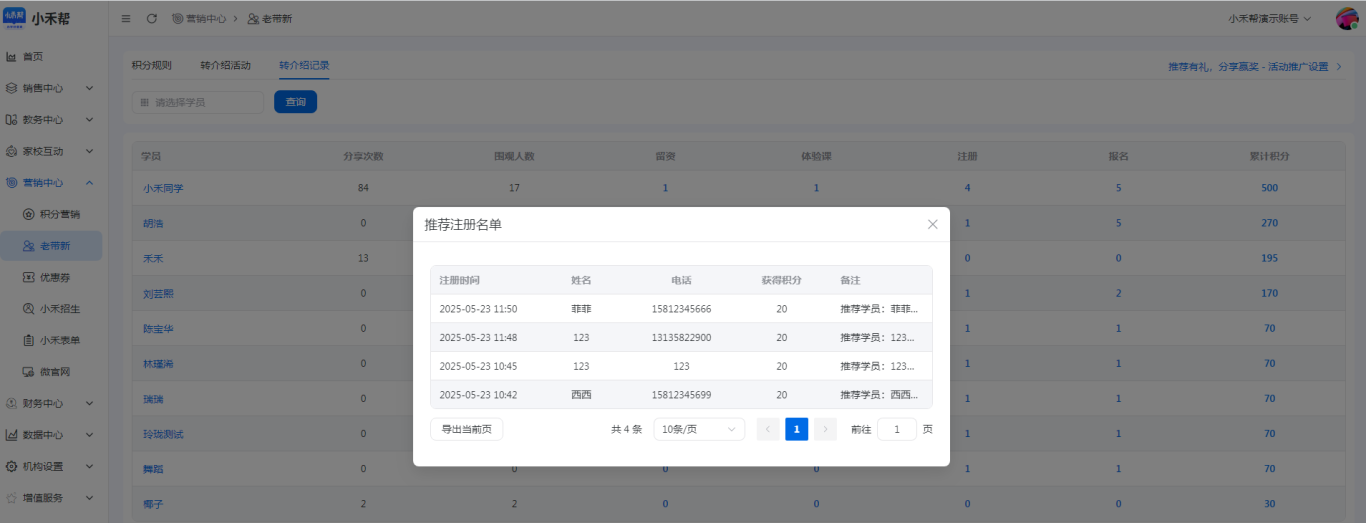Switch to the 转介绍活动 tab
Image resolution: width=1366 pixels, height=523 pixels.
225,66
